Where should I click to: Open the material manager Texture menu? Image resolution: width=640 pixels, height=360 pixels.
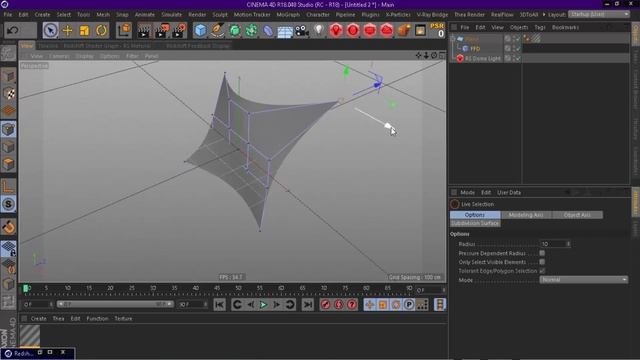click(123, 318)
